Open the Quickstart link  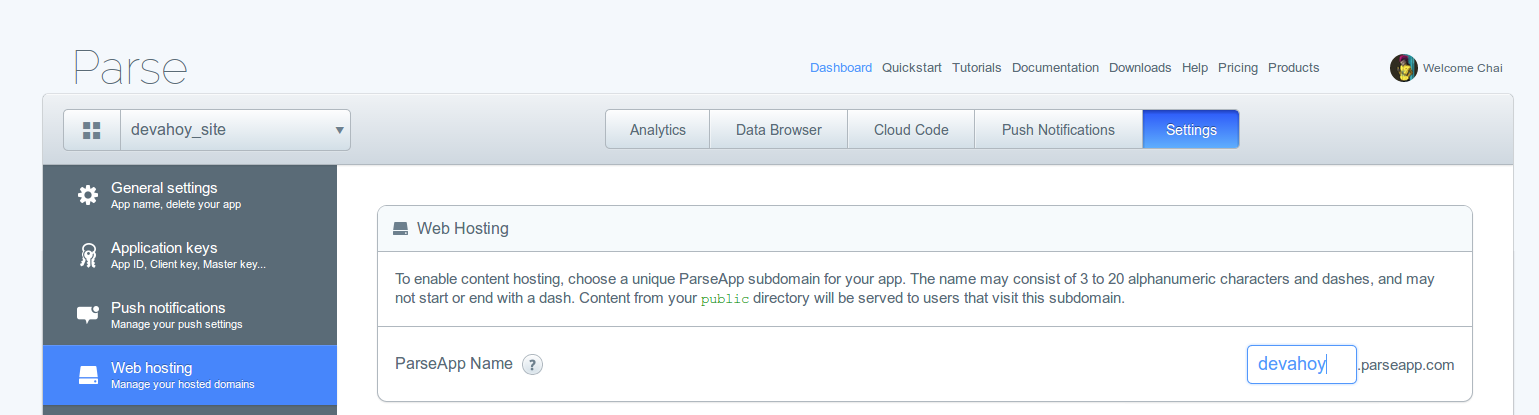[912, 68]
